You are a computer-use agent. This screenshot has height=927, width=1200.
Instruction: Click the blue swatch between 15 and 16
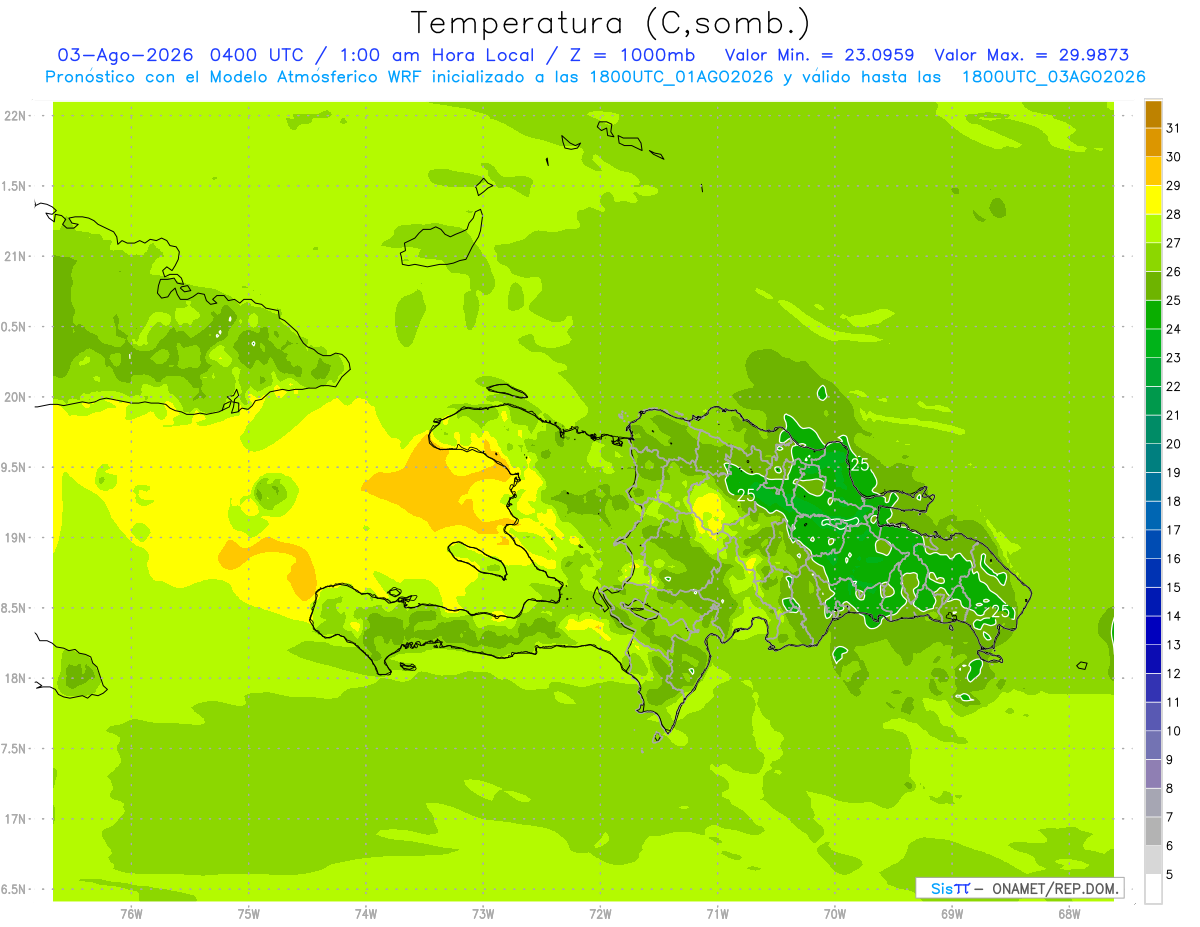point(1153,573)
